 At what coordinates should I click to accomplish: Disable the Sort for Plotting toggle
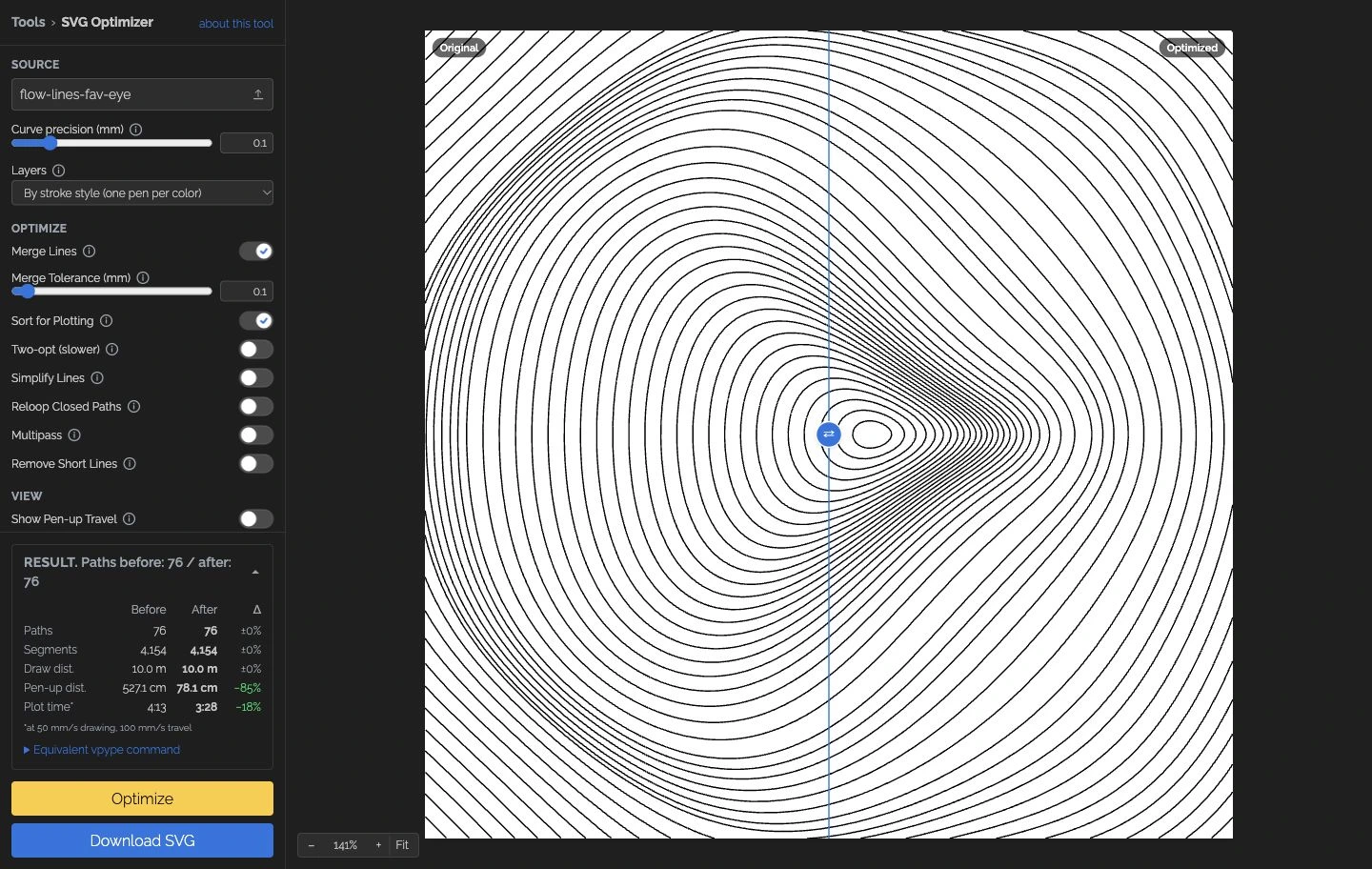256,321
